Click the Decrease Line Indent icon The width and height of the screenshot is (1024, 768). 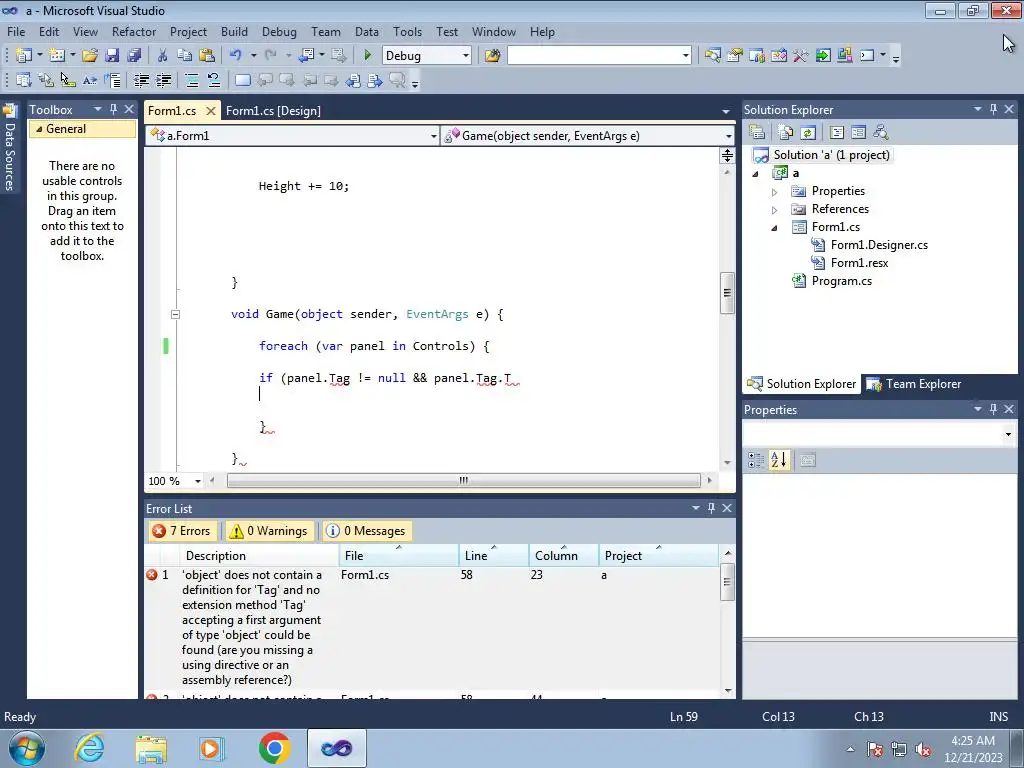click(141, 80)
